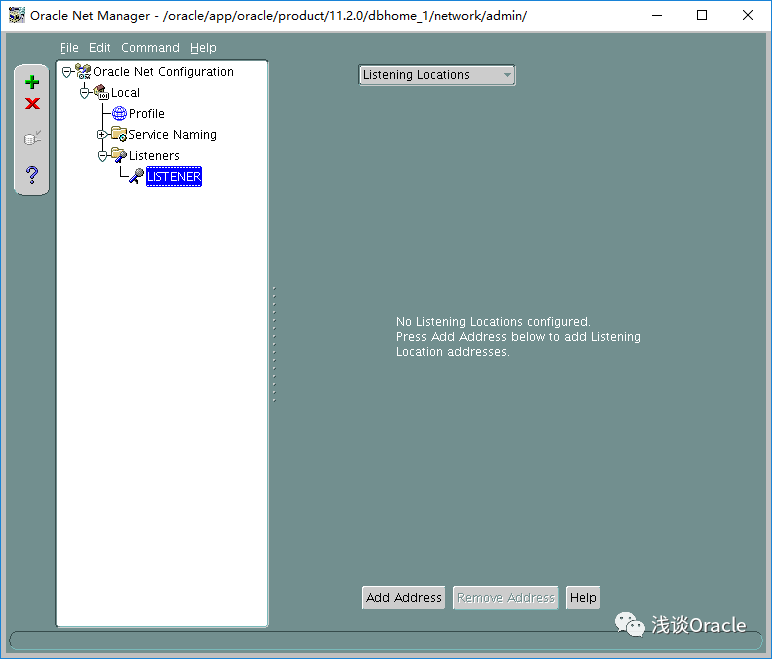Click the Profile globe icon
The height and width of the screenshot is (659, 772).
coord(119,113)
